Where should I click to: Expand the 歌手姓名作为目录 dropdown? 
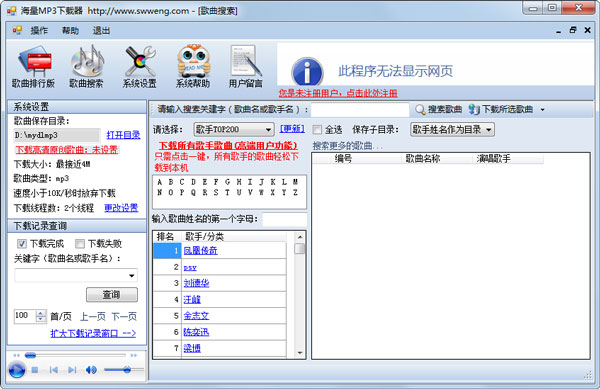coord(489,130)
